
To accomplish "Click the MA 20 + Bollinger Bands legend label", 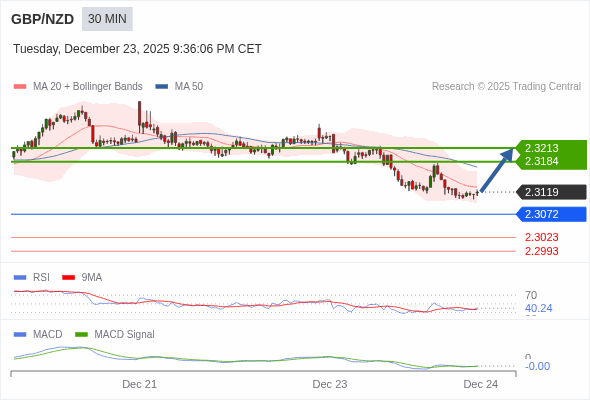I will [88, 87].
